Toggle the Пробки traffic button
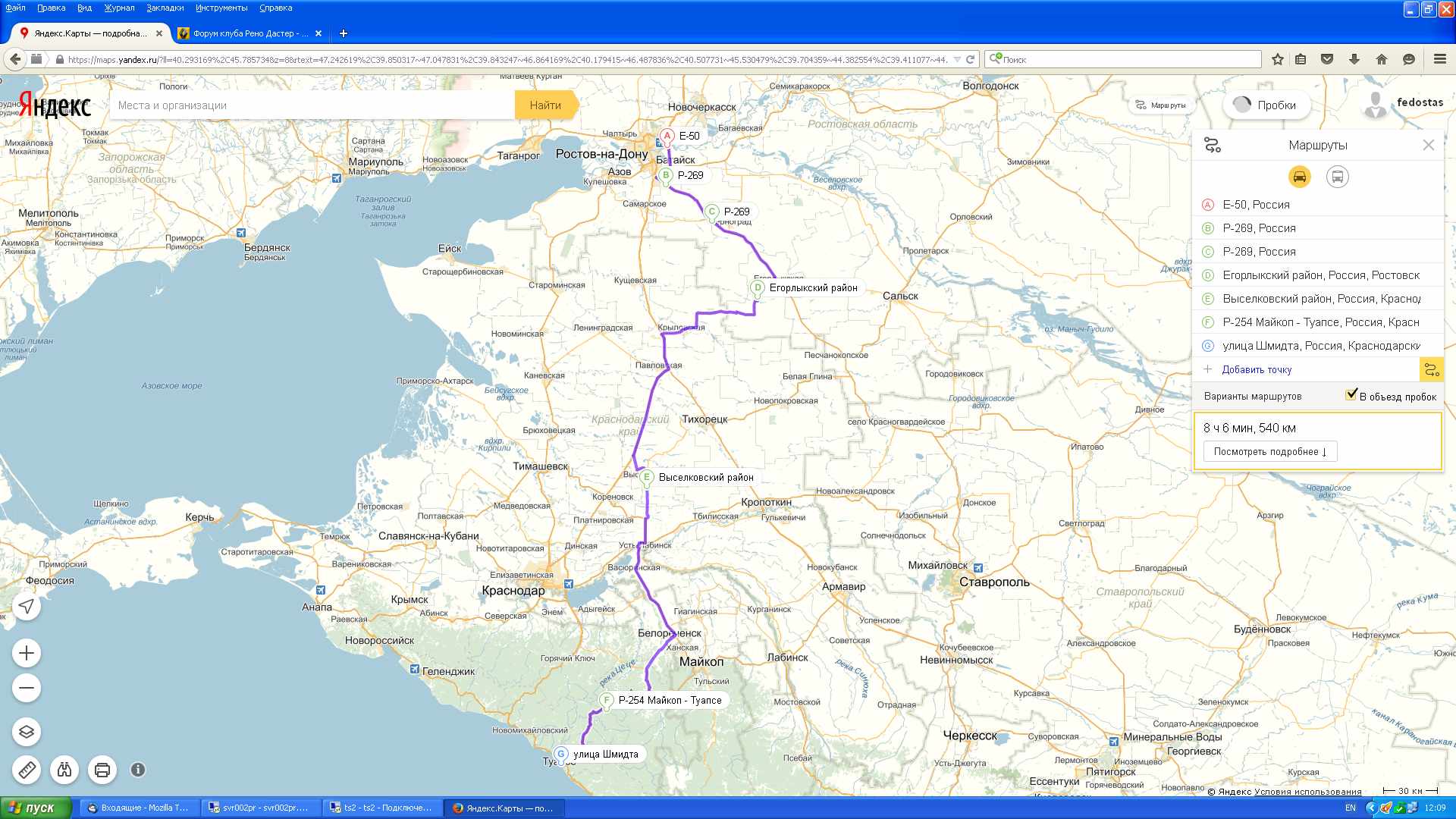 pos(1266,105)
